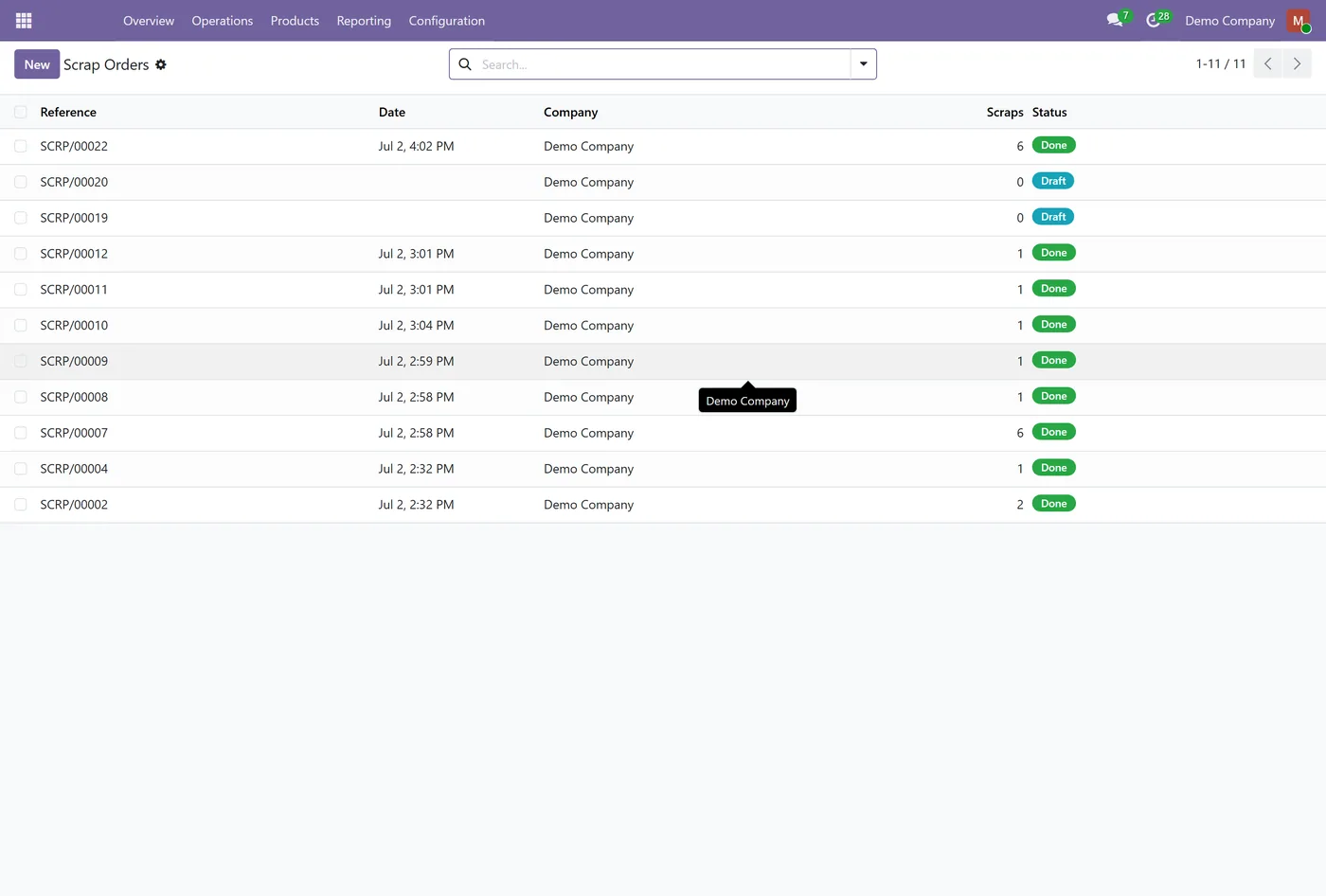Open scrap order SCRP/00004
This screenshot has width=1326, height=896.
[x=74, y=469]
